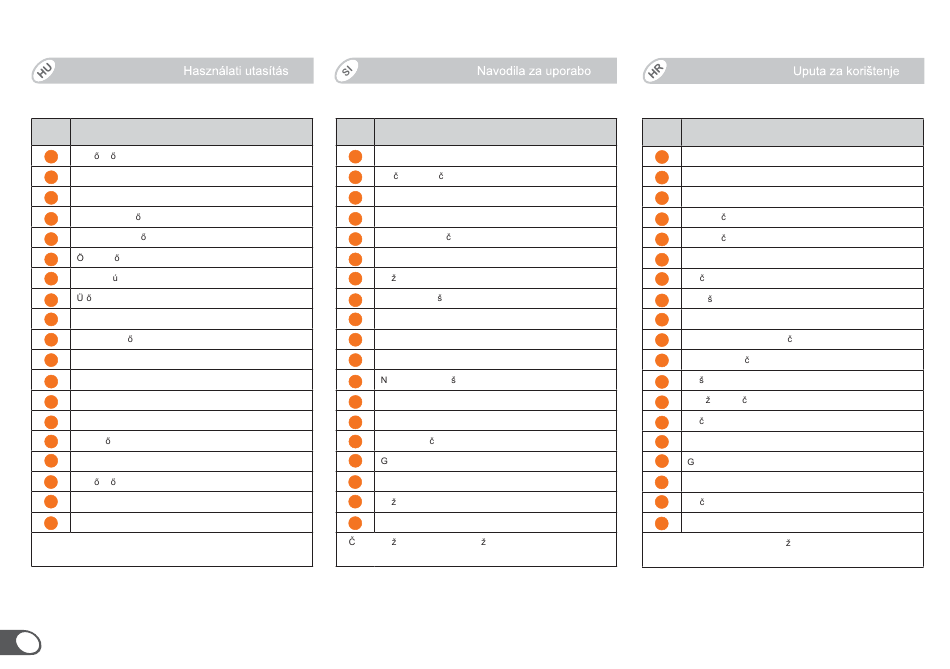Select the first orange dot in Hungarian table

tap(51, 156)
